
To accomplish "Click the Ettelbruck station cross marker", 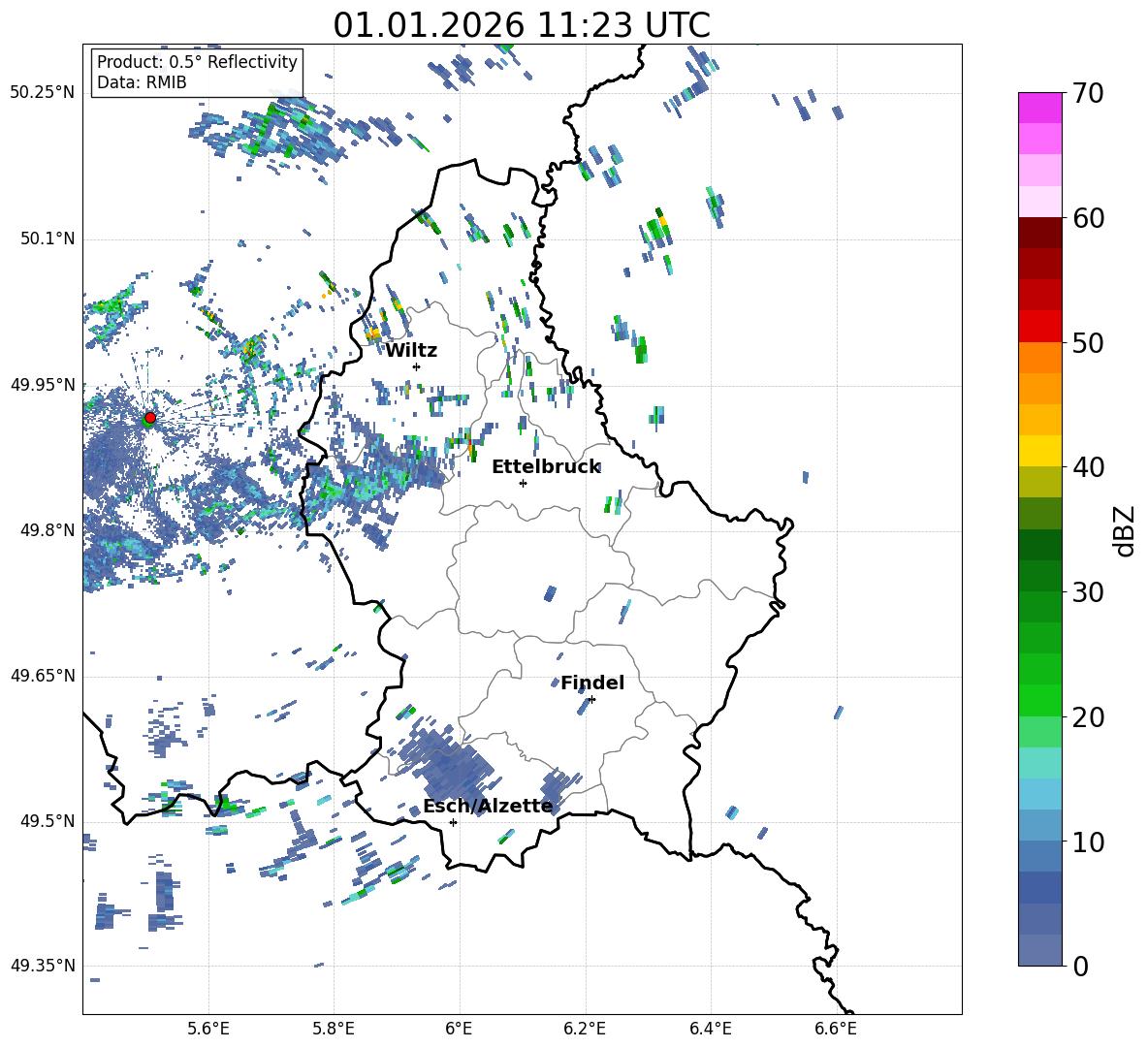I will [523, 483].
